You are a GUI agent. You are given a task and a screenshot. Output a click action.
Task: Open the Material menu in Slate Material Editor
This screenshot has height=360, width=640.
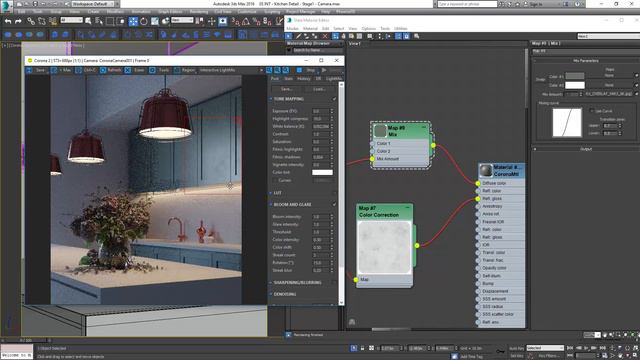(310, 29)
